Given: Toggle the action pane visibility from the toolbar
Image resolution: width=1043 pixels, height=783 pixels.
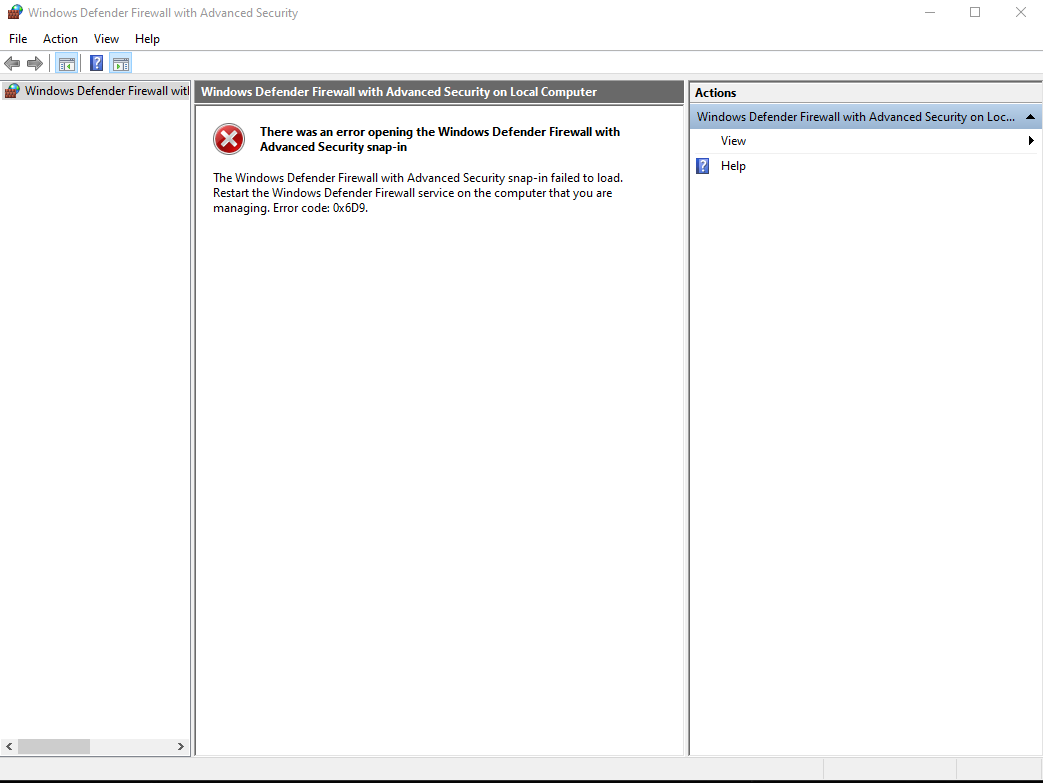Looking at the screenshot, I should pos(120,62).
